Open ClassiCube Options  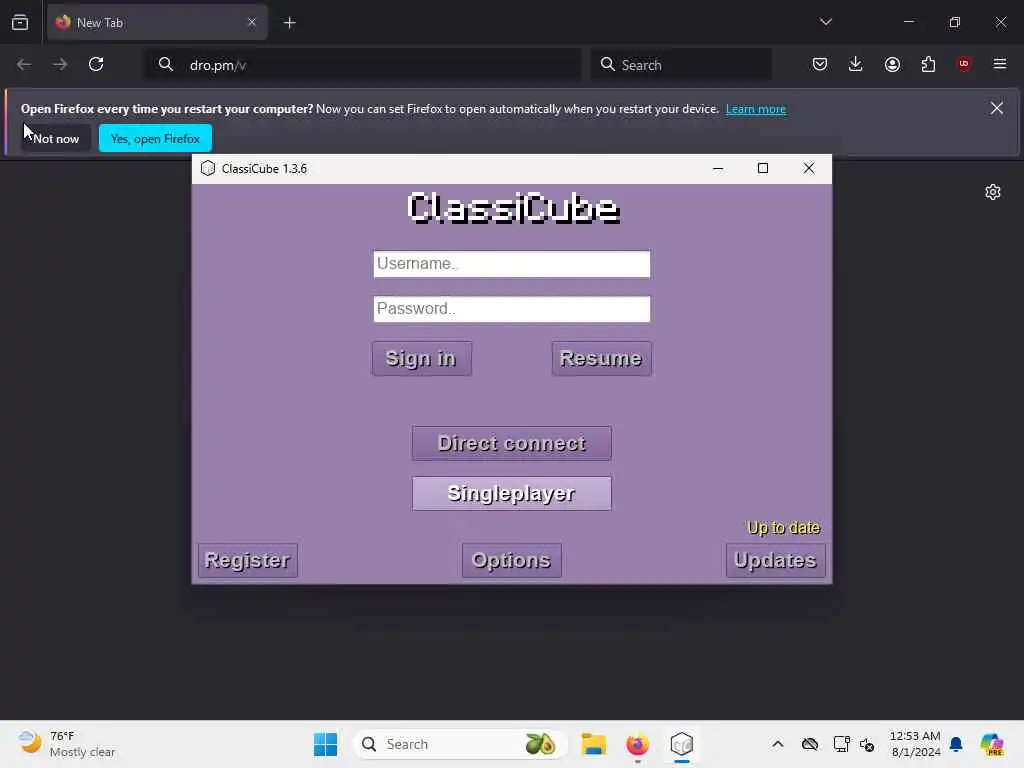pyautogui.click(x=511, y=560)
